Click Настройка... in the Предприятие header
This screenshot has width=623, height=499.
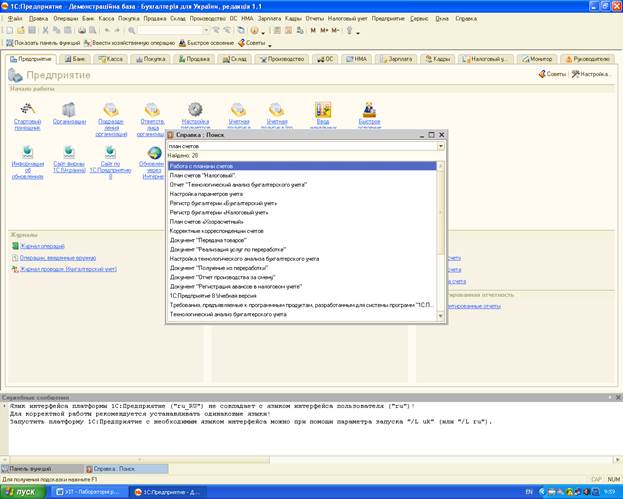coord(590,74)
